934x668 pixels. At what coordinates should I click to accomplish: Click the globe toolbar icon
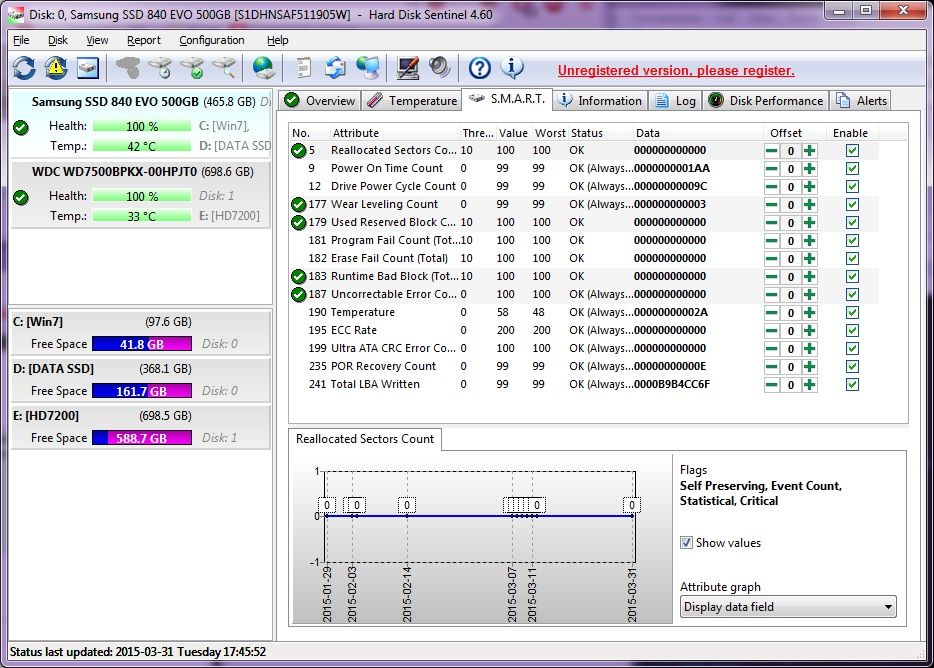263,68
